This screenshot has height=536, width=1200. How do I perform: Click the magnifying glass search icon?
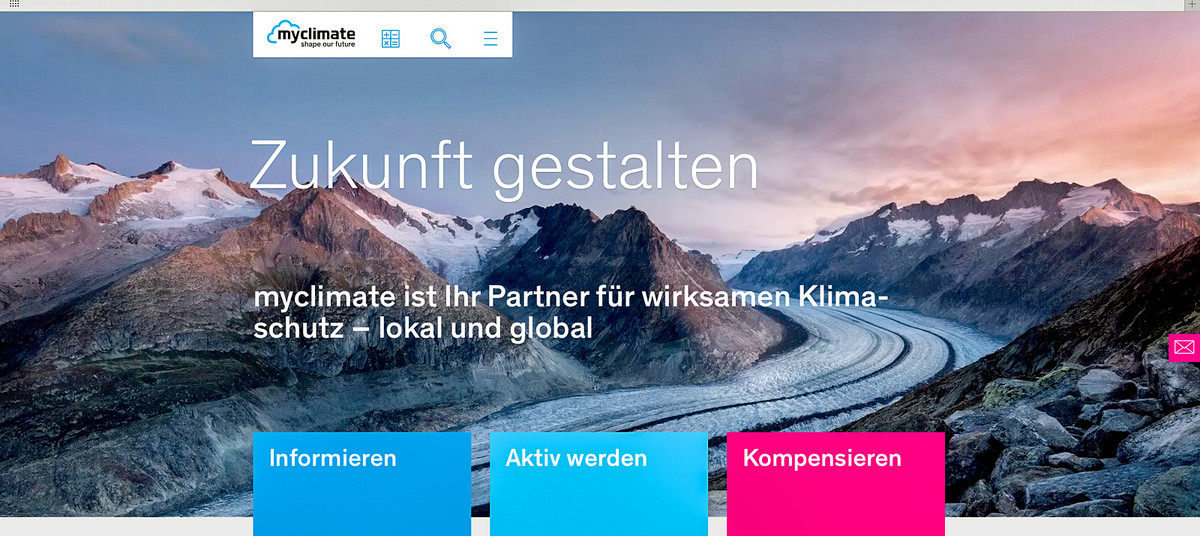441,39
